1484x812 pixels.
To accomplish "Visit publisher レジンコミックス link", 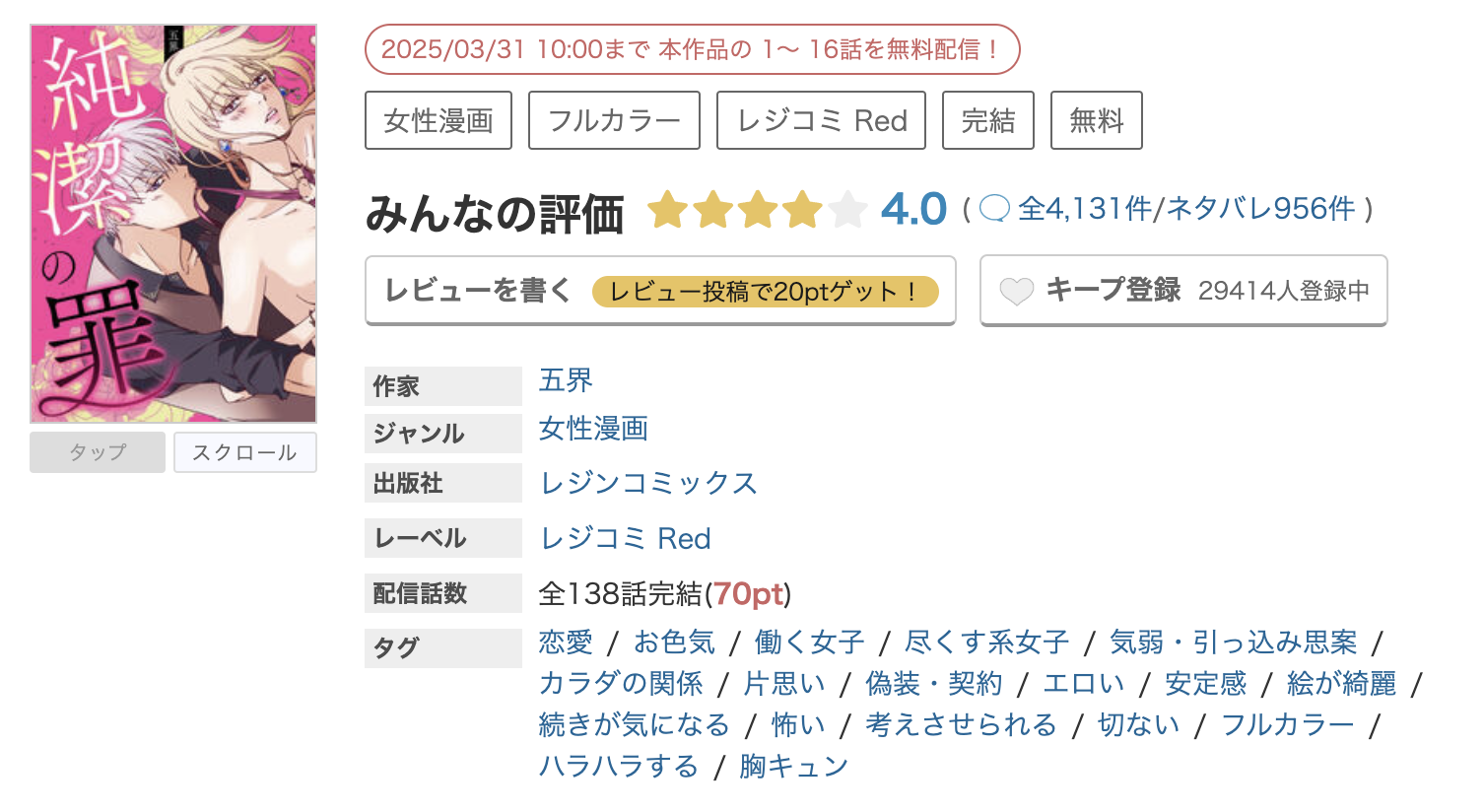I will [x=646, y=483].
